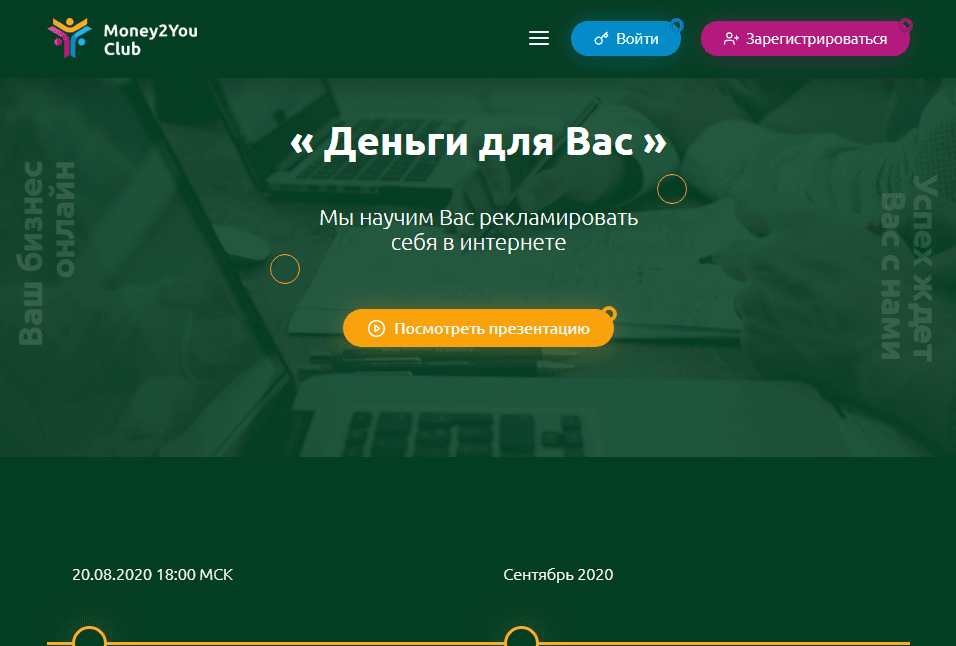
Task: Click the key icon inside the Войти button
Action: click(x=599, y=38)
